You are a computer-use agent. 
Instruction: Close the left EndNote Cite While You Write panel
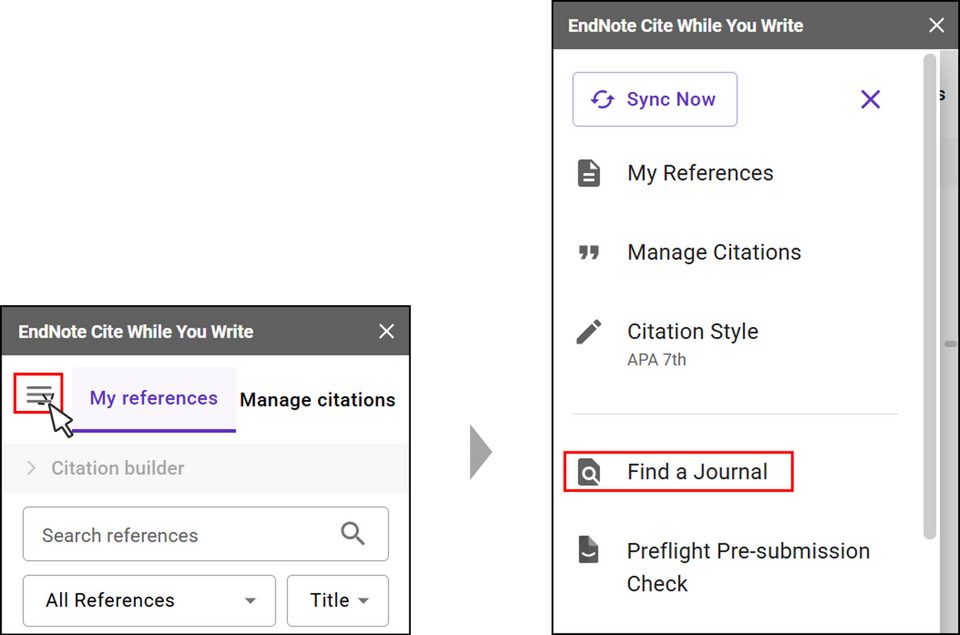386,331
